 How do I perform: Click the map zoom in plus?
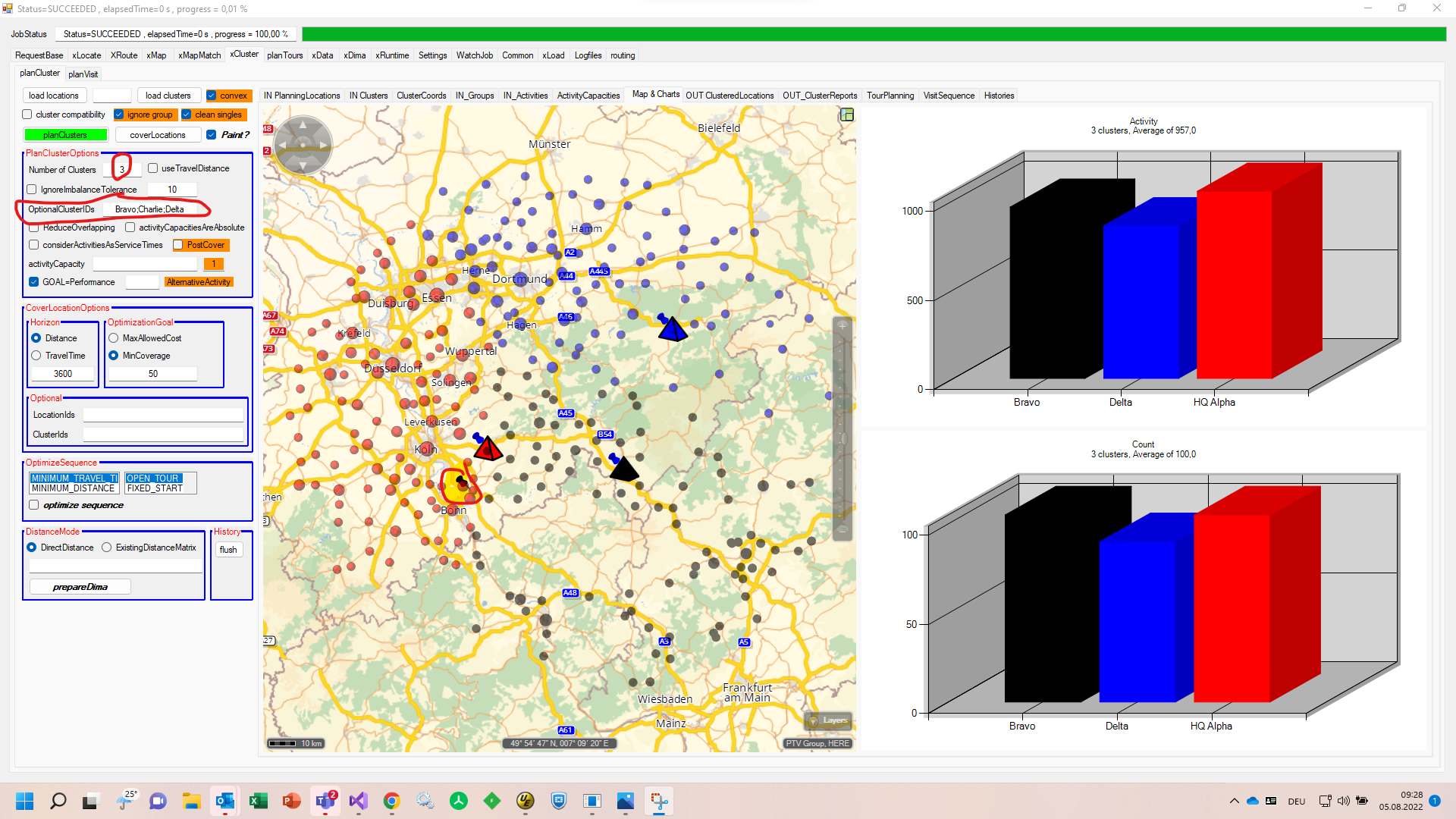842,325
